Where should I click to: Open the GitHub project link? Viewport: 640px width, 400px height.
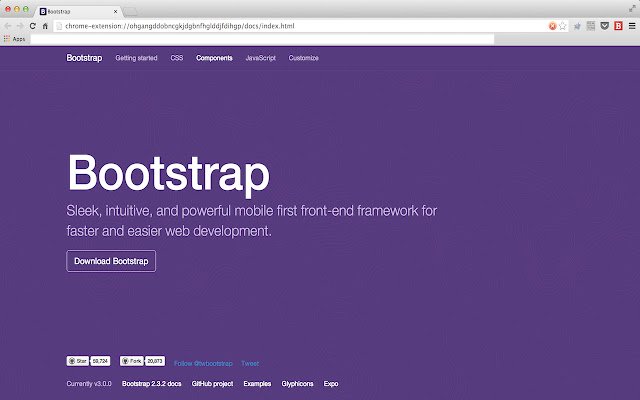pyautogui.click(x=212, y=384)
